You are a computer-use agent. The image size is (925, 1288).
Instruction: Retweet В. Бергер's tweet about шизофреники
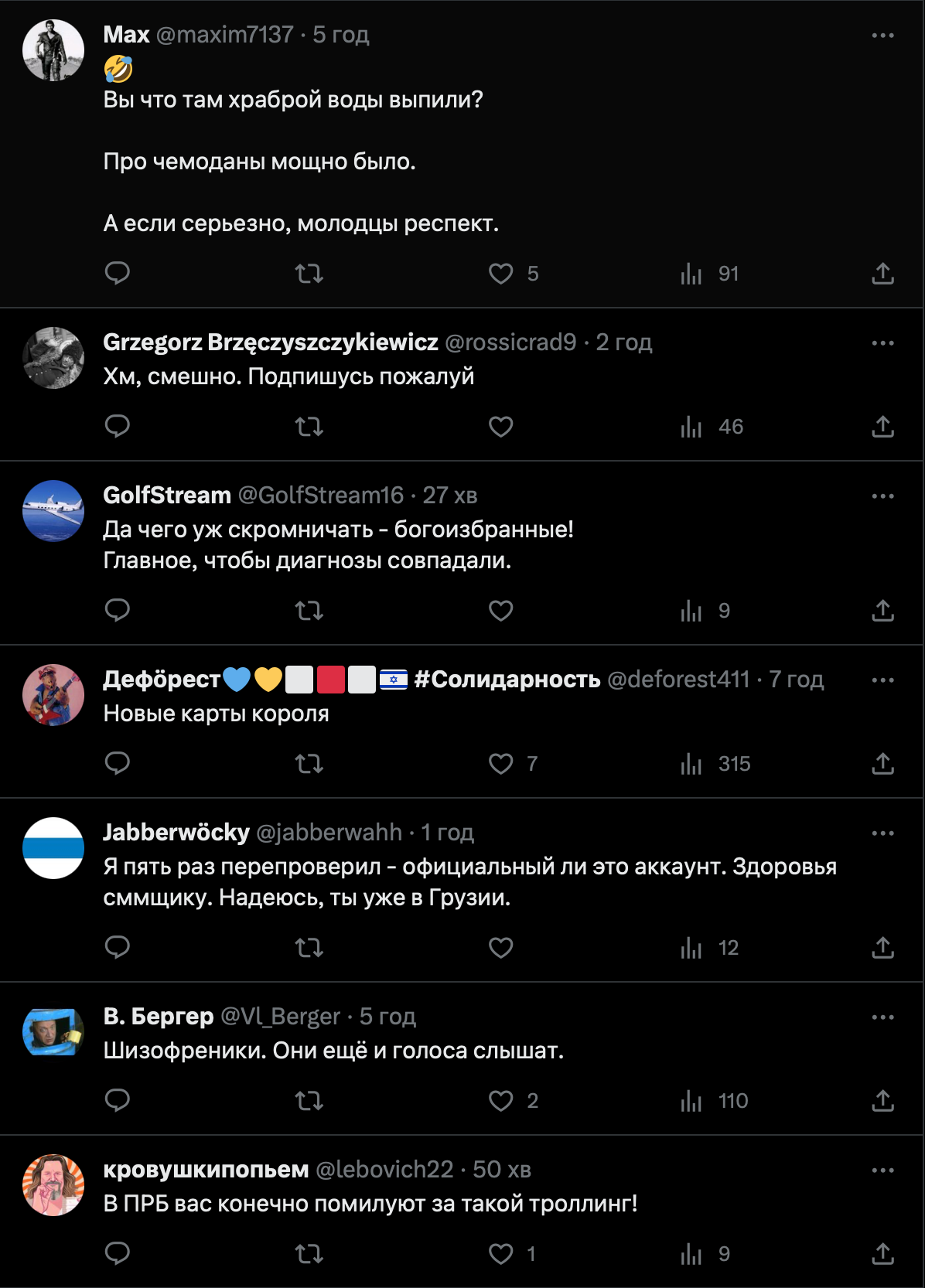click(x=309, y=1100)
